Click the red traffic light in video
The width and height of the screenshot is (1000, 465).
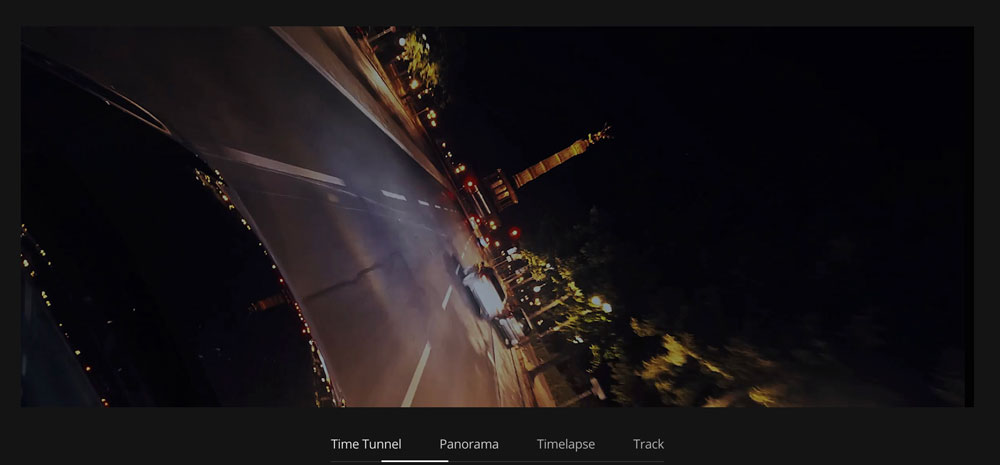(469, 183)
